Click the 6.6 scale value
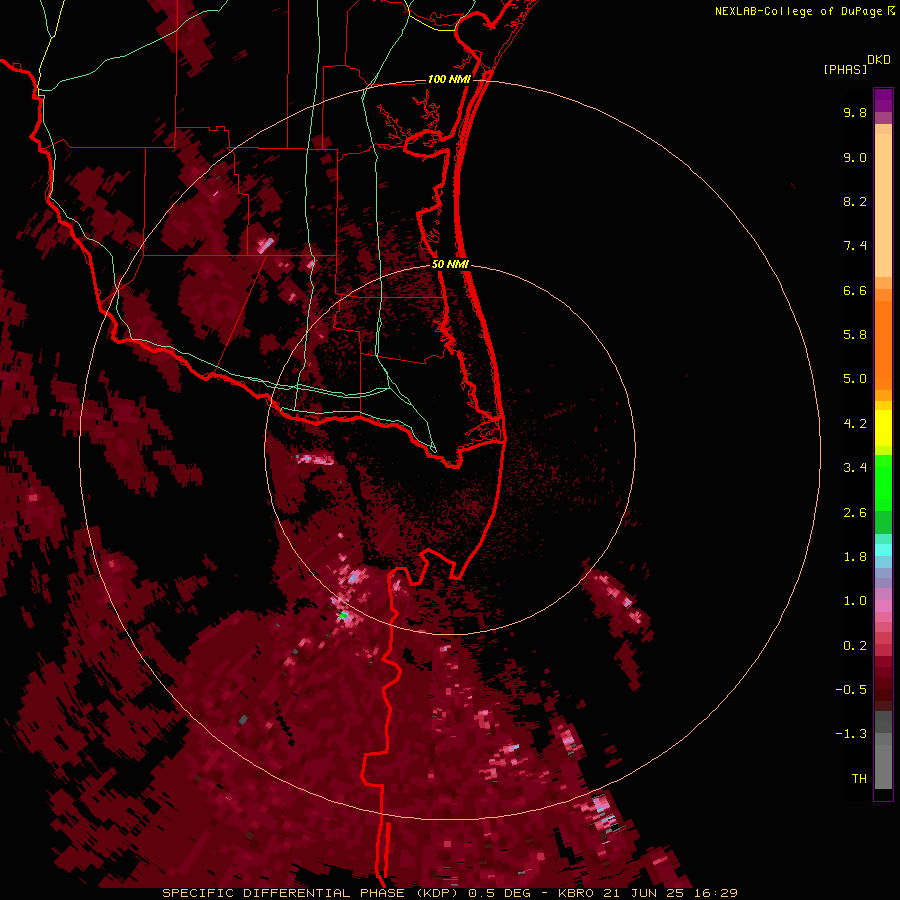 click(855, 290)
